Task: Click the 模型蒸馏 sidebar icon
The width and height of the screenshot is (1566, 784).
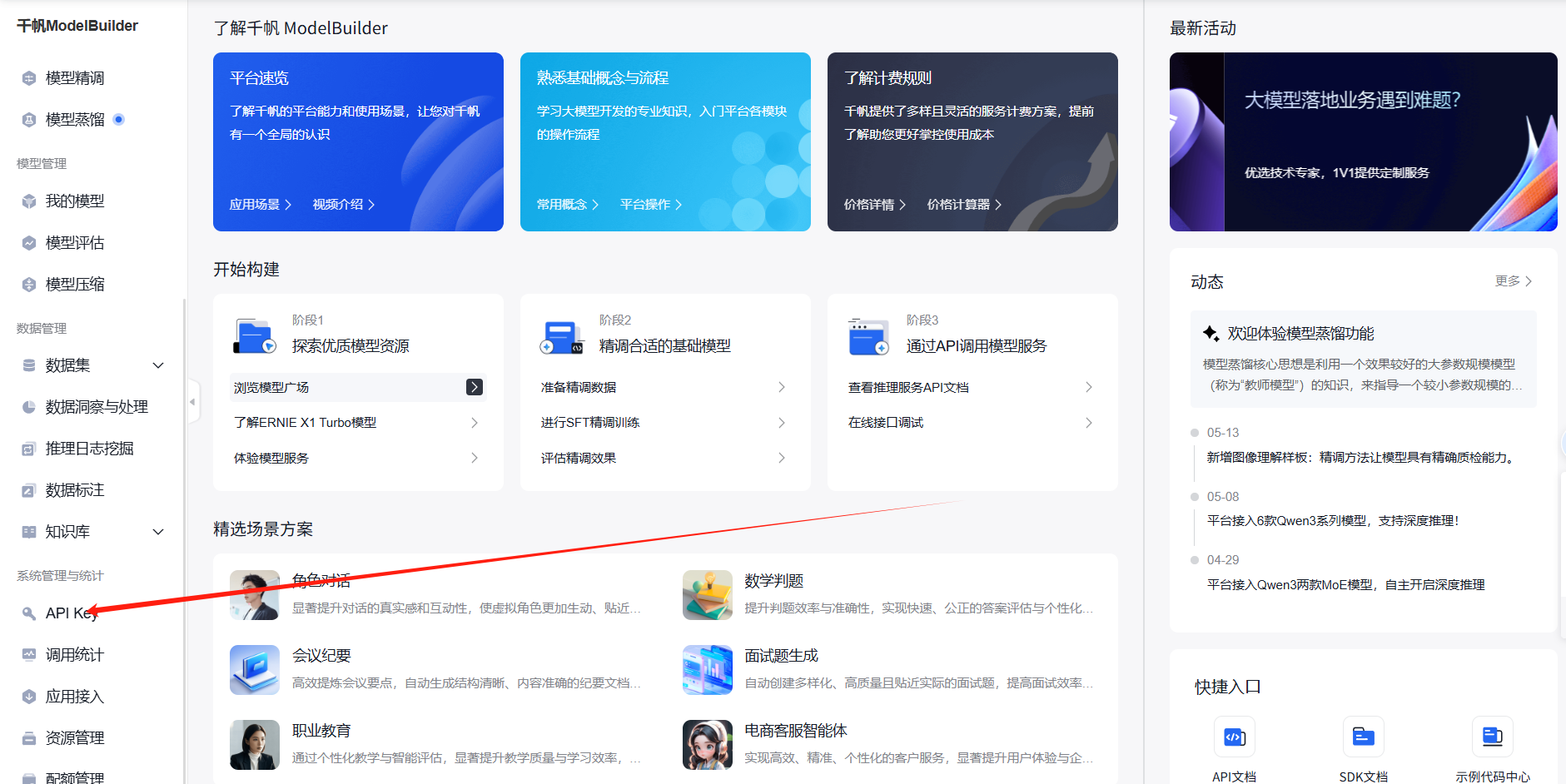Action: 29,120
